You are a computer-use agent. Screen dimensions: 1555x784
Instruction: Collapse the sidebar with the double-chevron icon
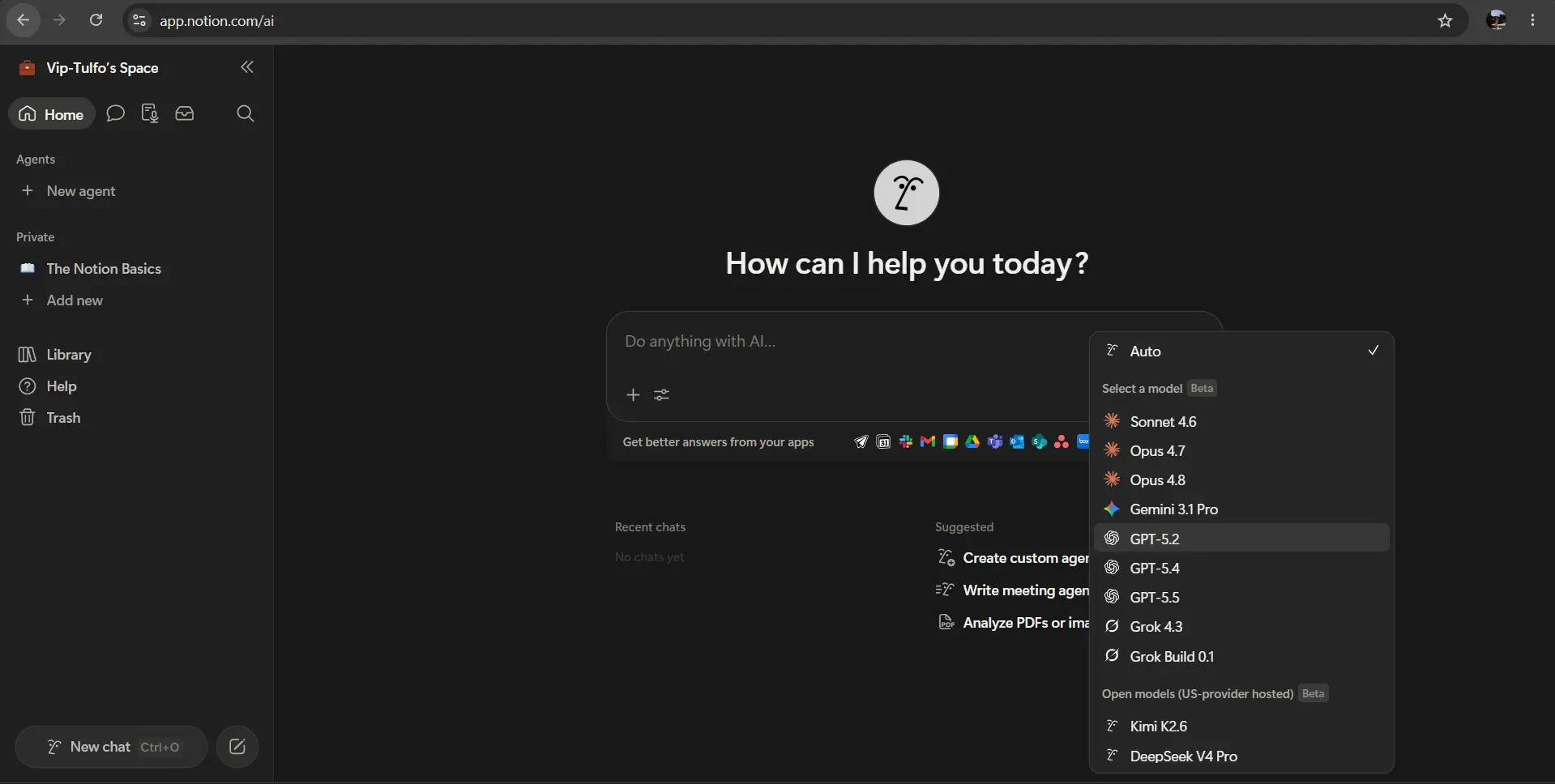(247, 67)
